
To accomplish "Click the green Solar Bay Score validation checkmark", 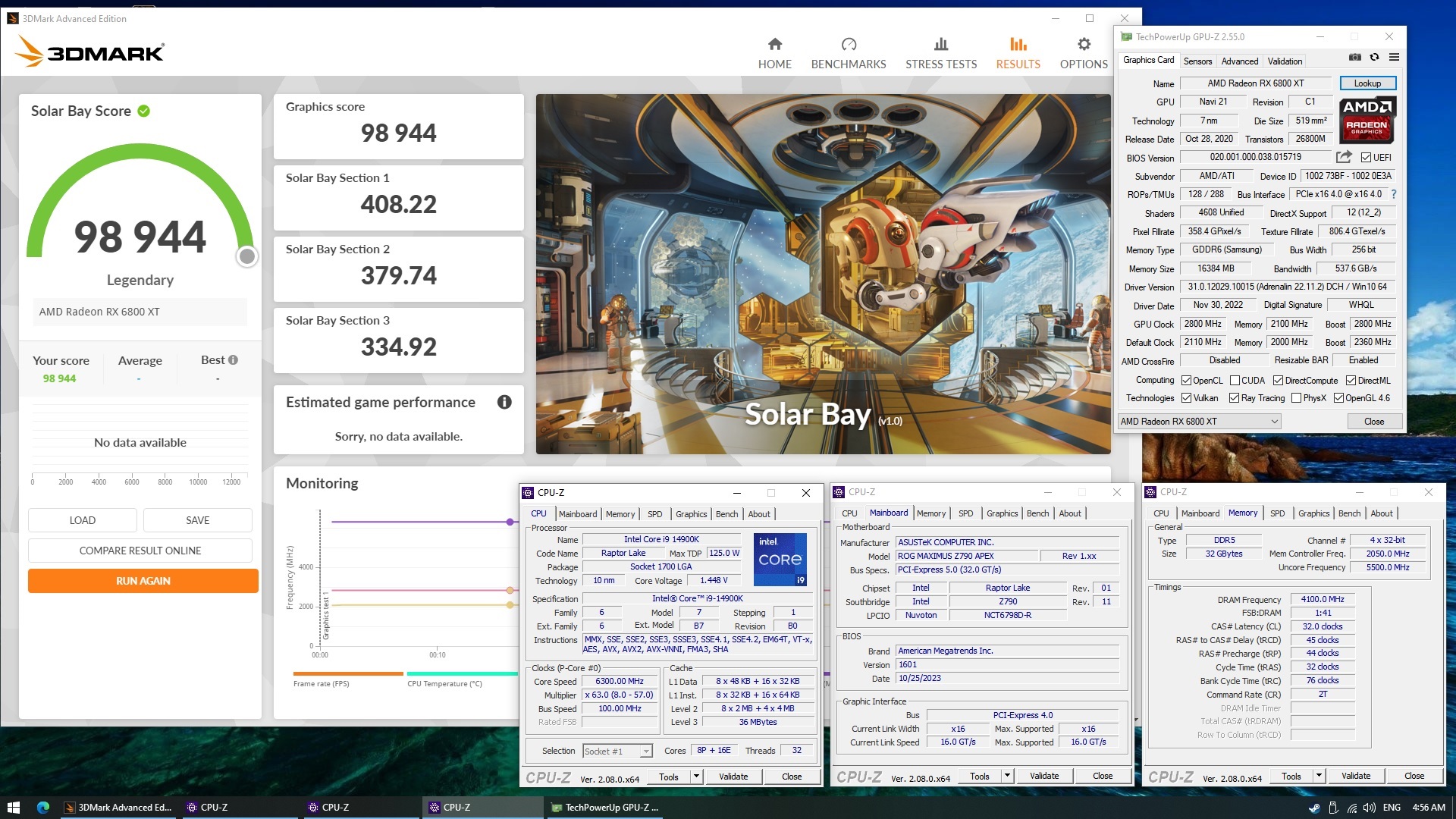I will click(x=143, y=111).
